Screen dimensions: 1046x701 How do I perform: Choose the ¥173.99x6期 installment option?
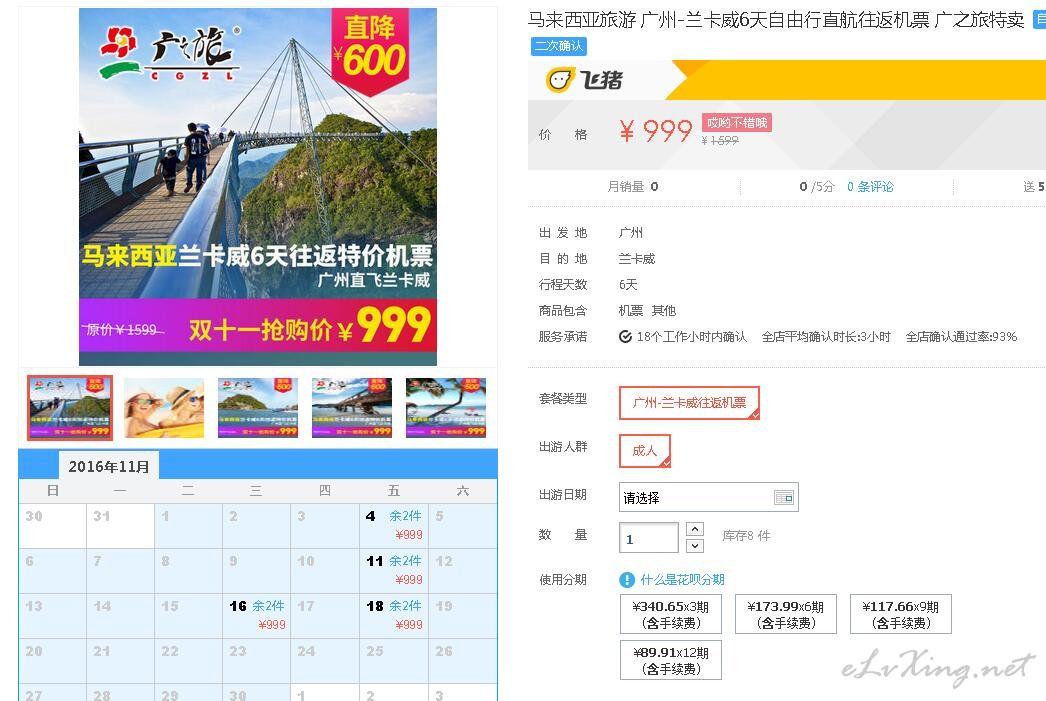coord(785,614)
